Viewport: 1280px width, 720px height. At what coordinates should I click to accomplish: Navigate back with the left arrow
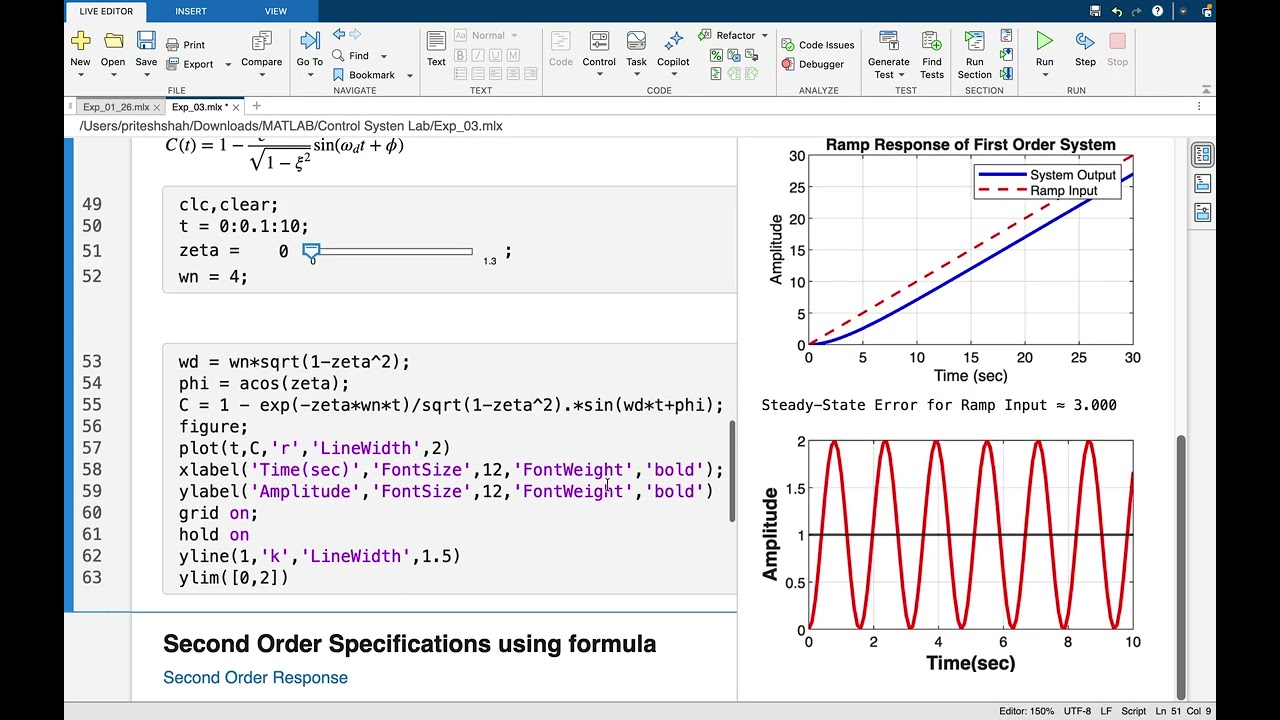pyautogui.click(x=339, y=35)
